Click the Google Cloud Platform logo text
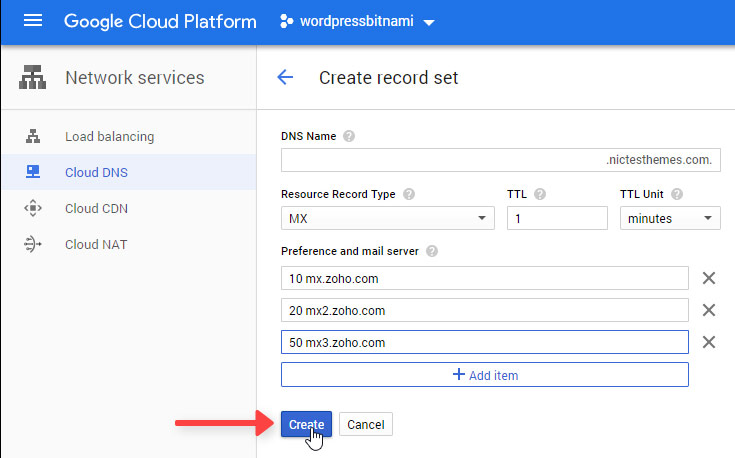 point(160,22)
